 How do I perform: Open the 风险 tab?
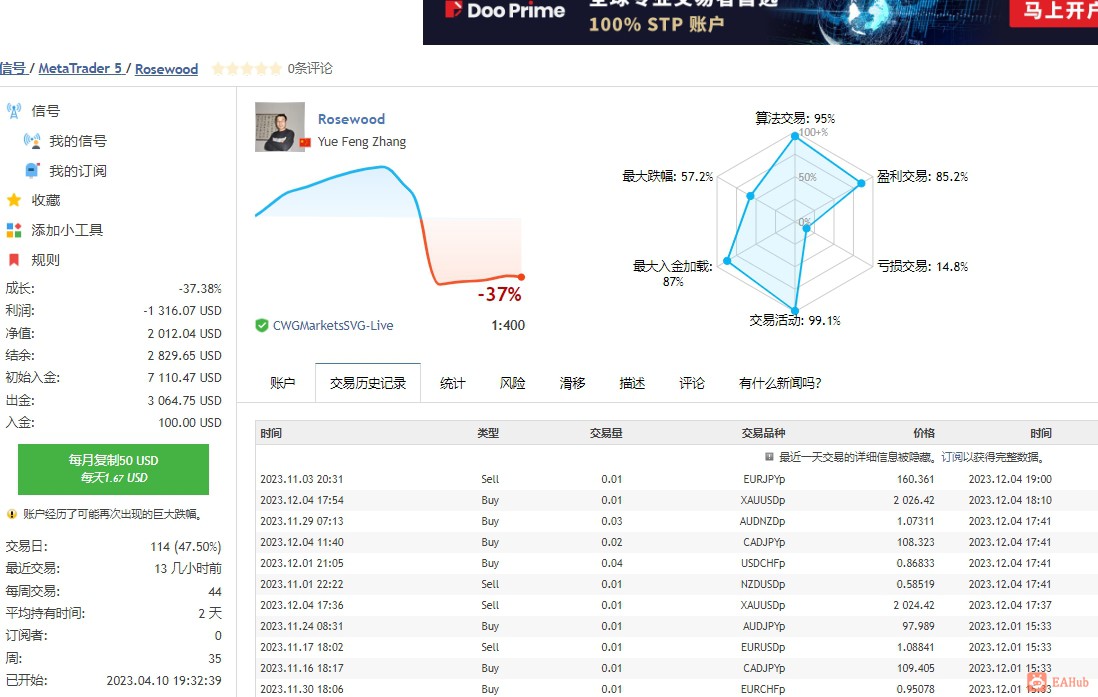click(x=513, y=383)
